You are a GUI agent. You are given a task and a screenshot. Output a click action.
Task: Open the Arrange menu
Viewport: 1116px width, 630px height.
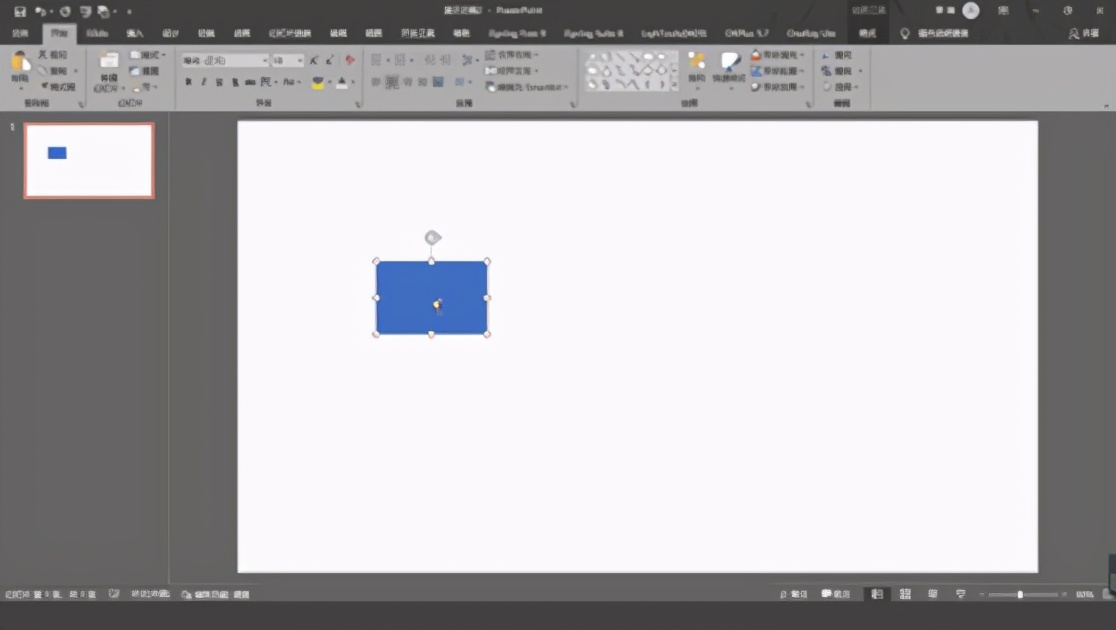[697, 70]
